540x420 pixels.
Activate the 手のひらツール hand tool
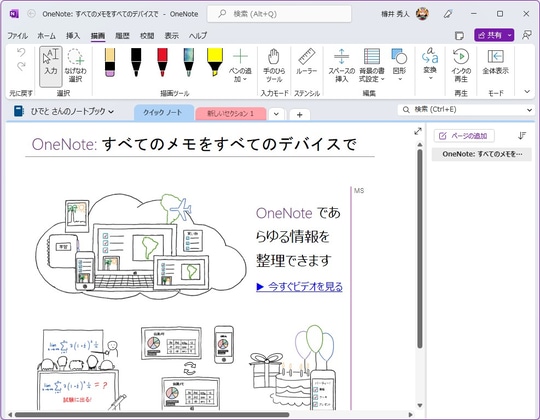pos(274,66)
